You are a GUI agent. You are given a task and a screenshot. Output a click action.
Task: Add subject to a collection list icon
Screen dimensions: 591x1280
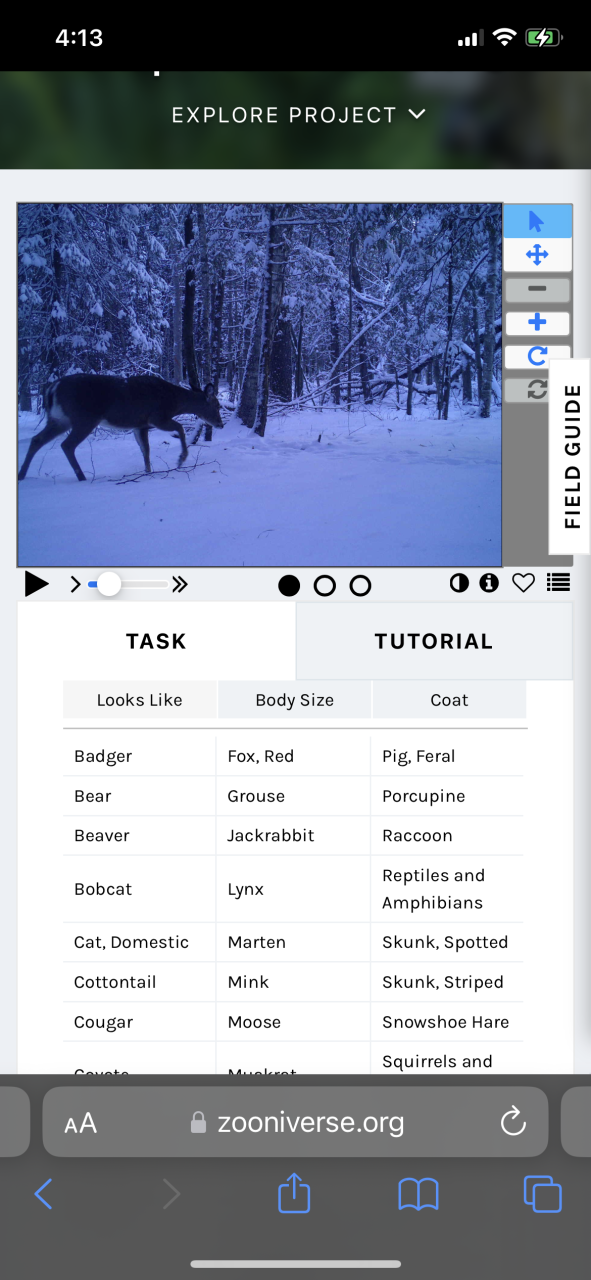tap(559, 583)
